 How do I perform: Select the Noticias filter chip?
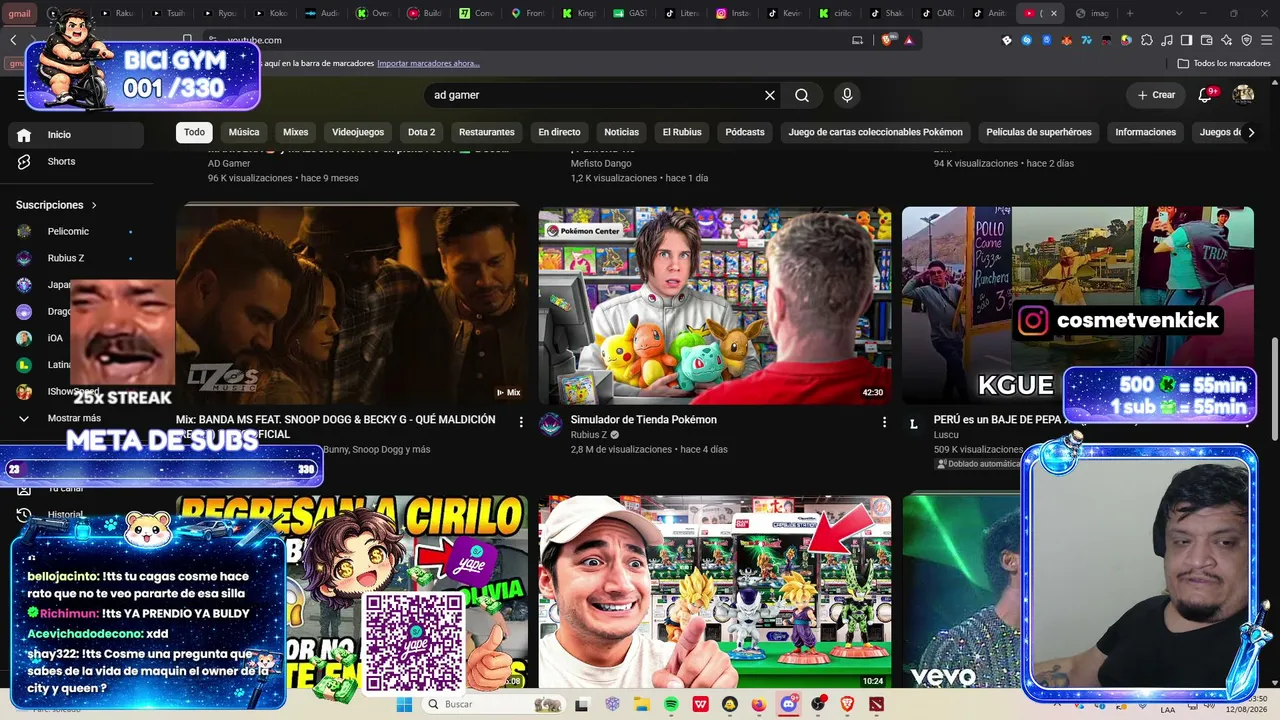(x=621, y=132)
